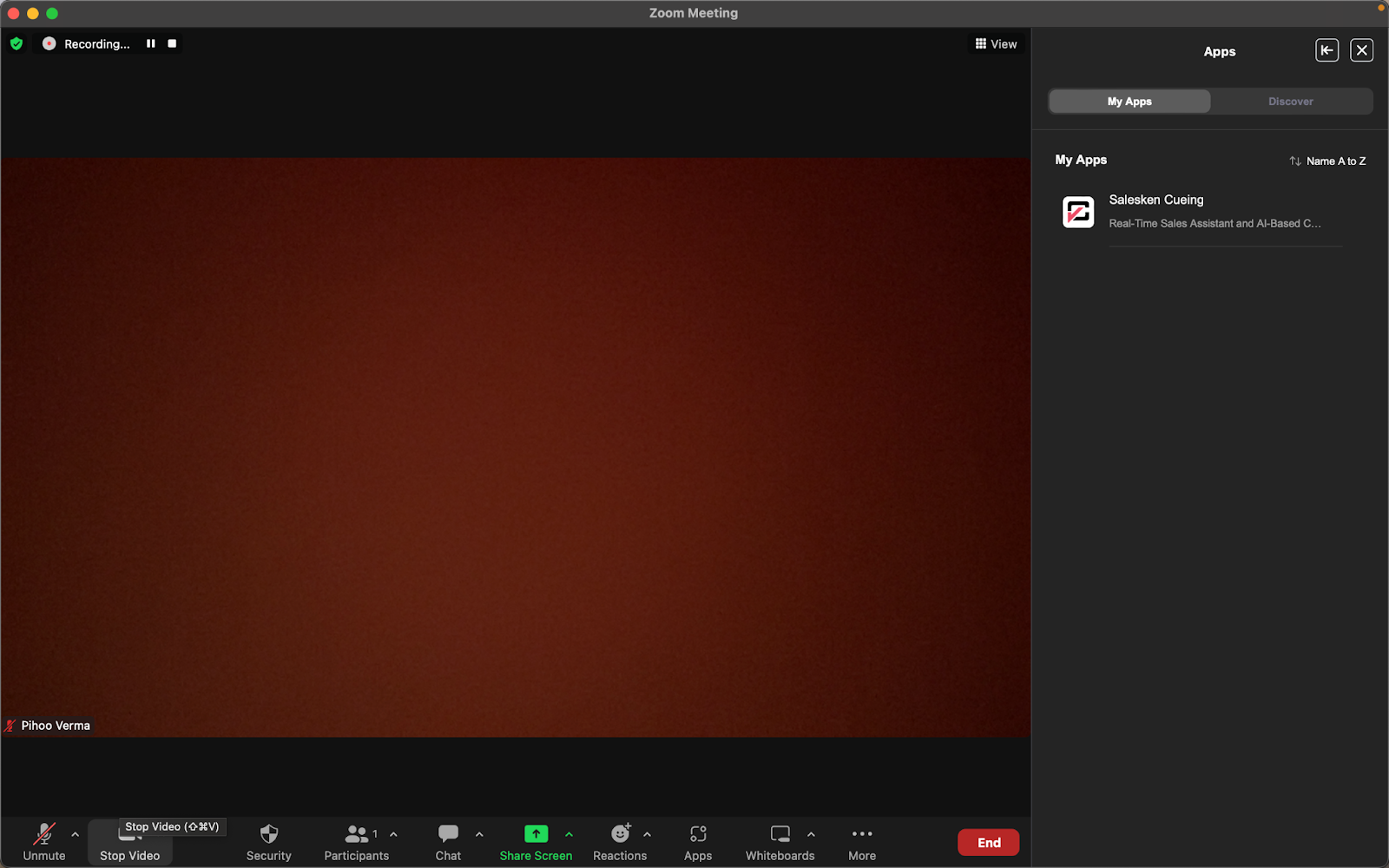Open the Salesken Cueing app icon
Screen dimensions: 1389x868
pos(1078,212)
